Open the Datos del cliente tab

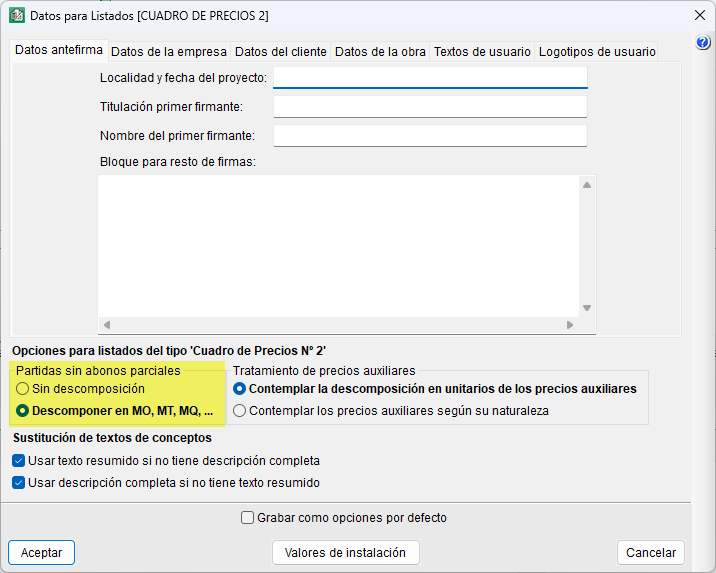(x=280, y=52)
